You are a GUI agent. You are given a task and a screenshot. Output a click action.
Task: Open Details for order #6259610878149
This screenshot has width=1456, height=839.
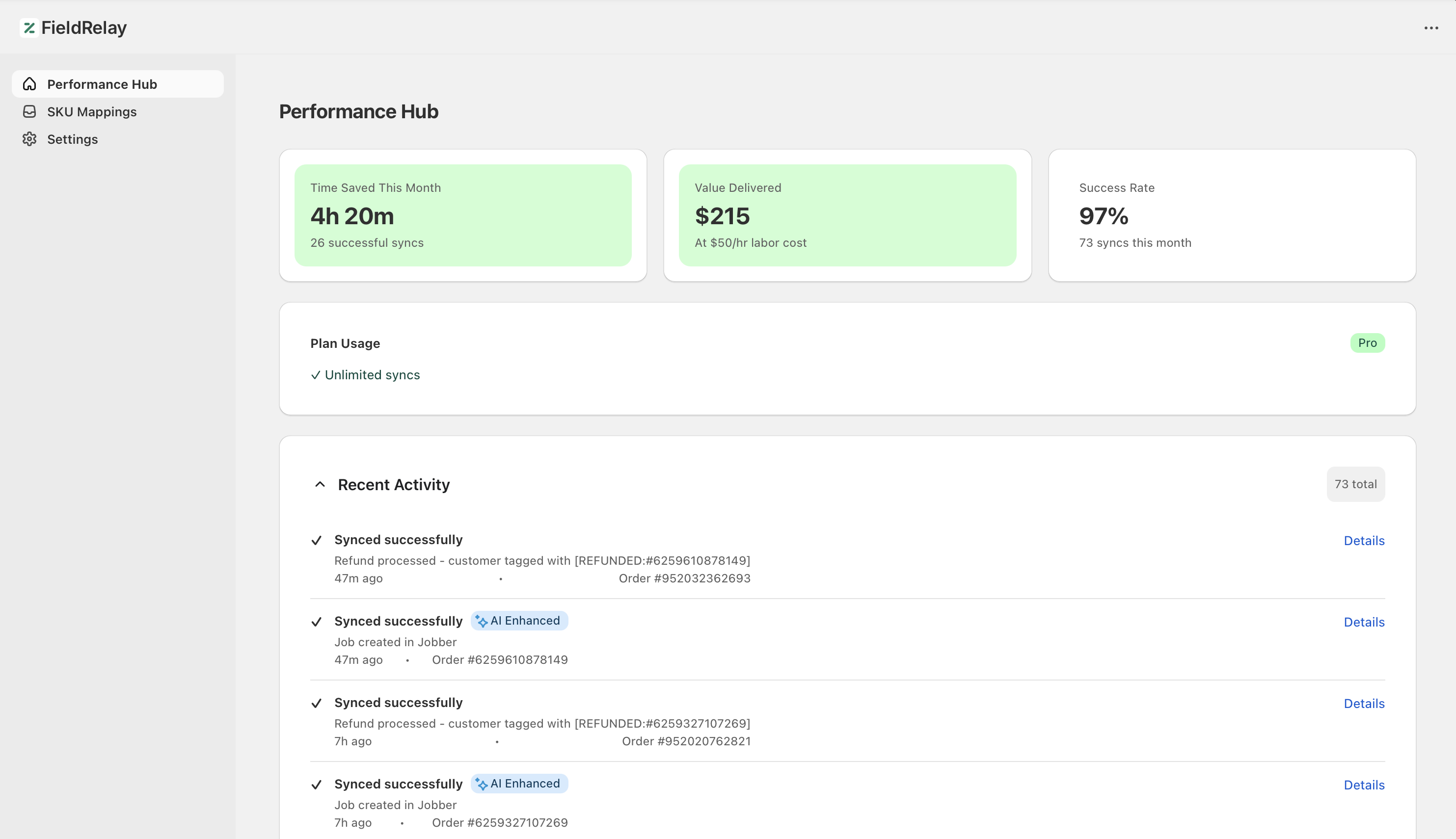coord(1363,622)
